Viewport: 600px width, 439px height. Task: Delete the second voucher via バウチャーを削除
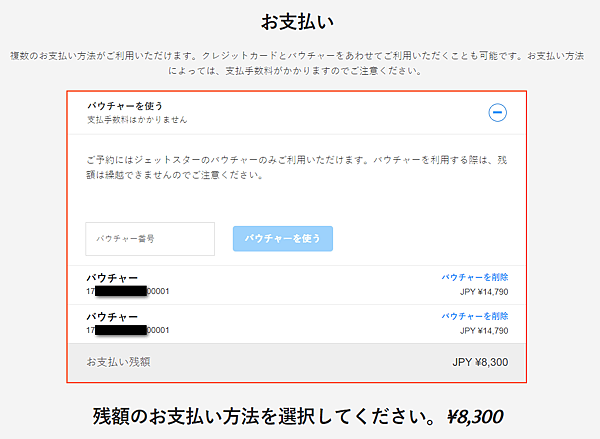(x=475, y=316)
